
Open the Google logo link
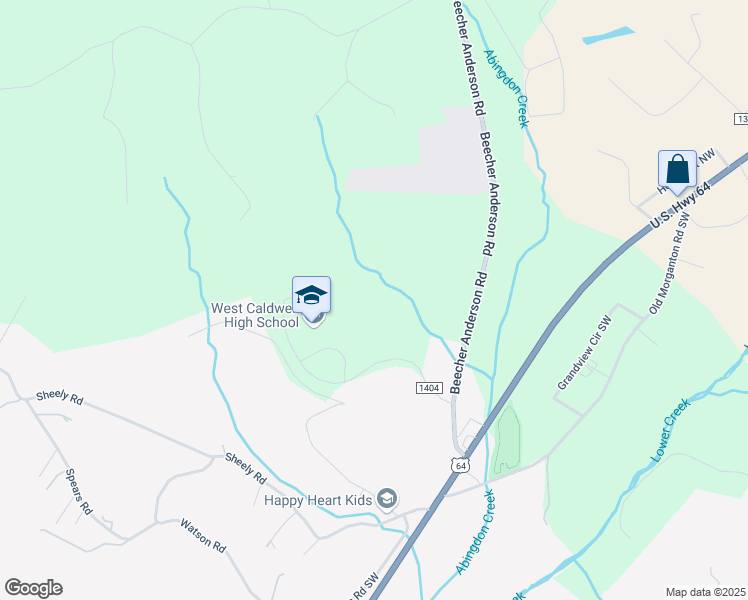(x=33, y=588)
